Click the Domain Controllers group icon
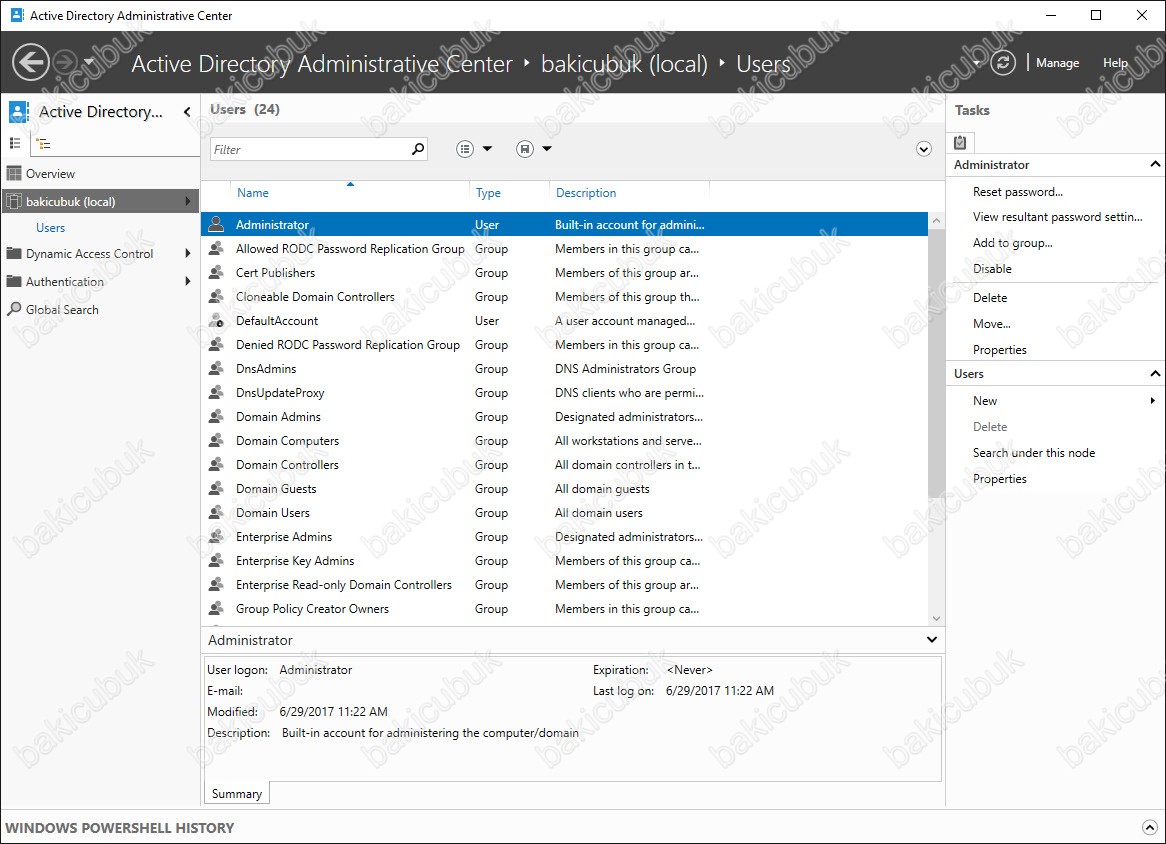Image resolution: width=1166 pixels, height=844 pixels. [x=216, y=464]
